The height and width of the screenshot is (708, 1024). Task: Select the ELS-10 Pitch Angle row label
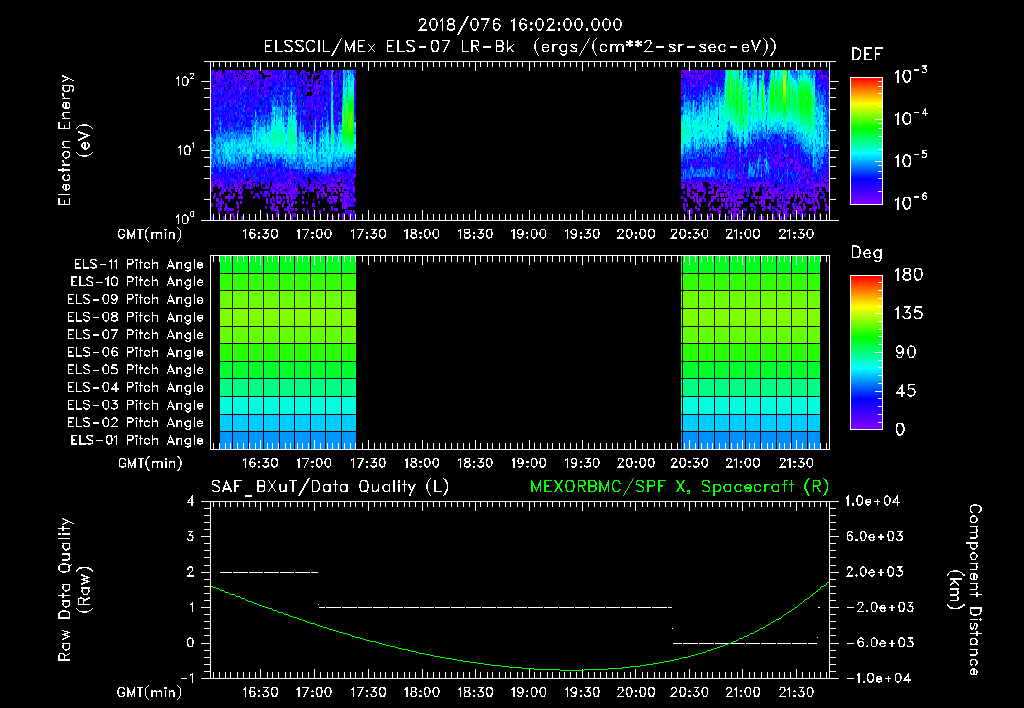137,282
